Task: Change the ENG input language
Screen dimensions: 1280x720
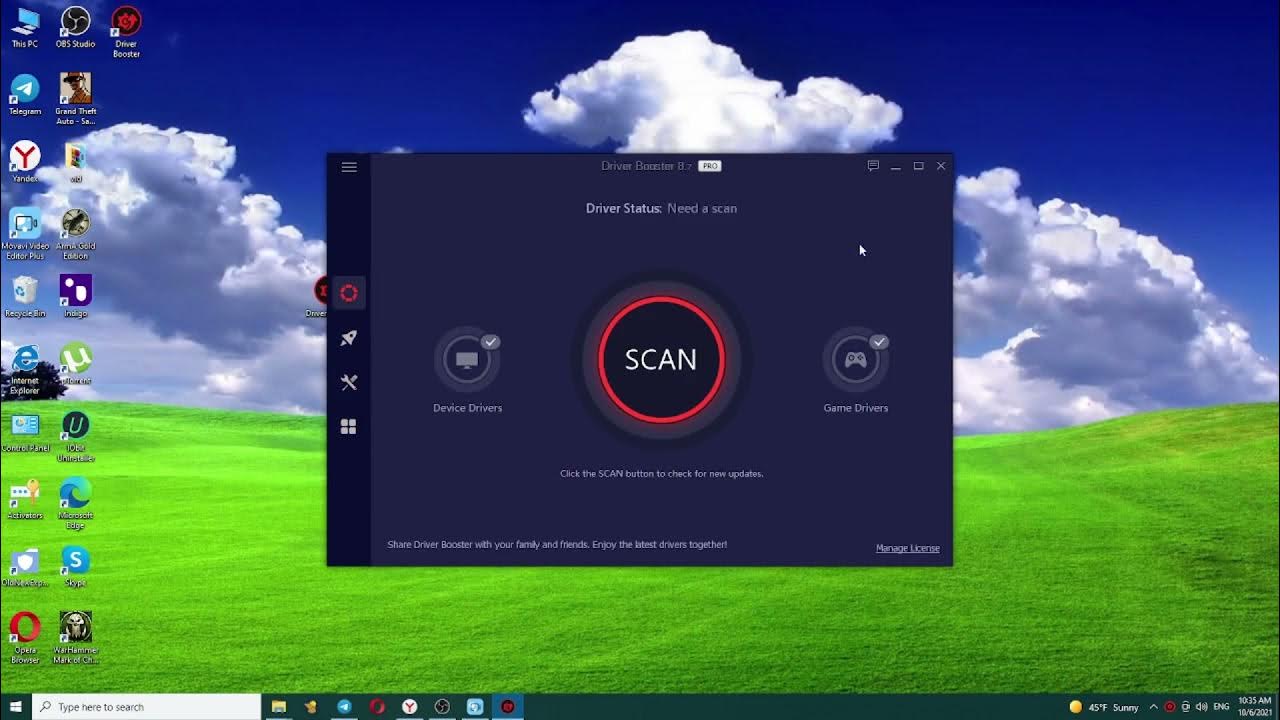Action: point(1221,707)
